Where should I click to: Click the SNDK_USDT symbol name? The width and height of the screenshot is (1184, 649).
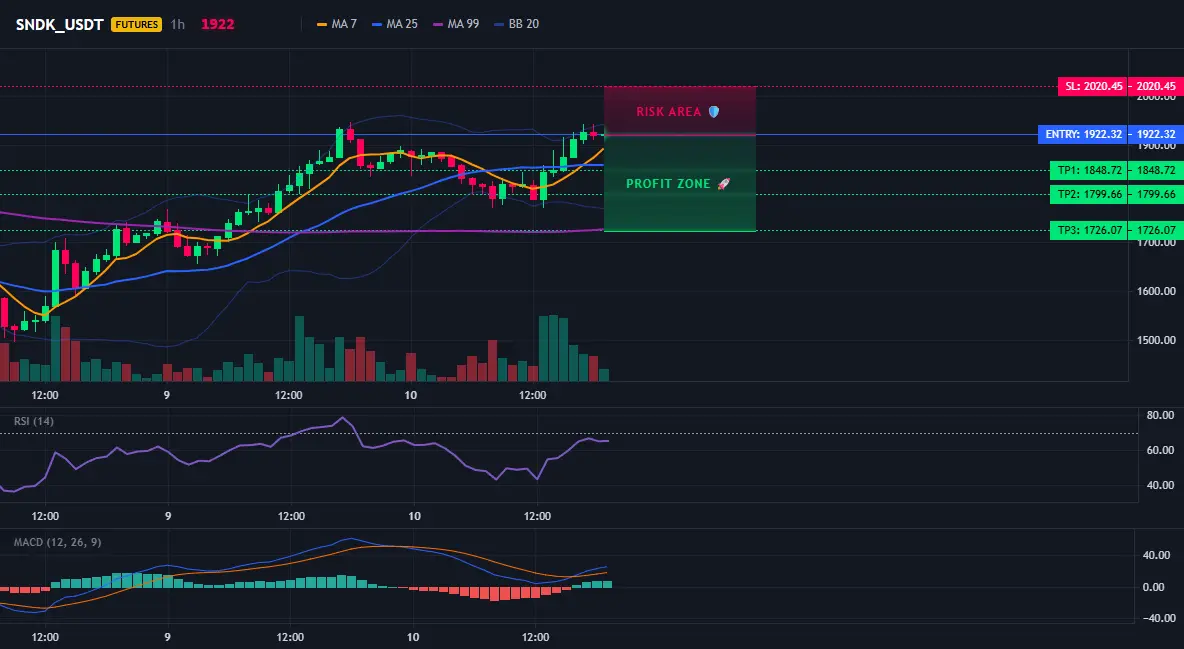[x=60, y=24]
